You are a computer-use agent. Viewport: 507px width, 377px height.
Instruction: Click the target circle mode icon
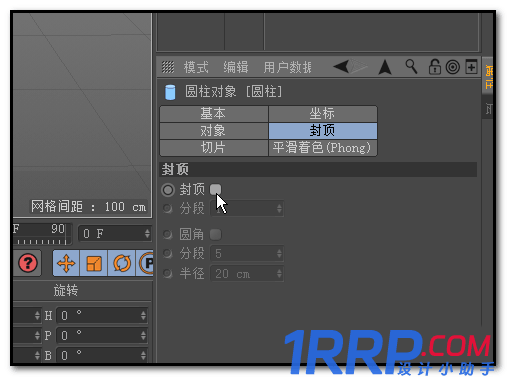tap(453, 67)
